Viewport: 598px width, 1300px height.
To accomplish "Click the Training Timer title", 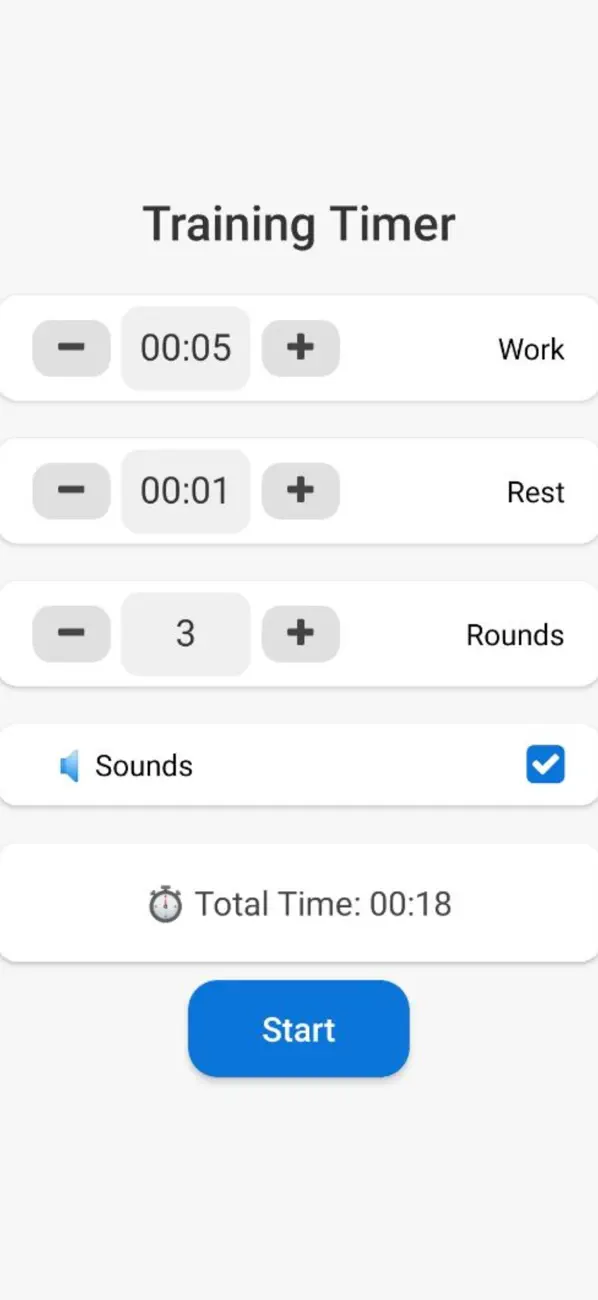I will click(298, 223).
